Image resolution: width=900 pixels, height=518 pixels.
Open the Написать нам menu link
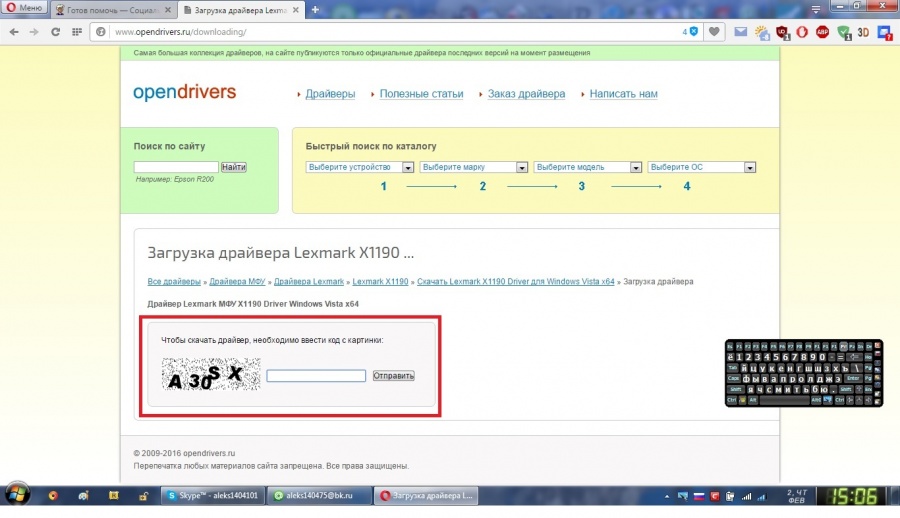tap(623, 94)
